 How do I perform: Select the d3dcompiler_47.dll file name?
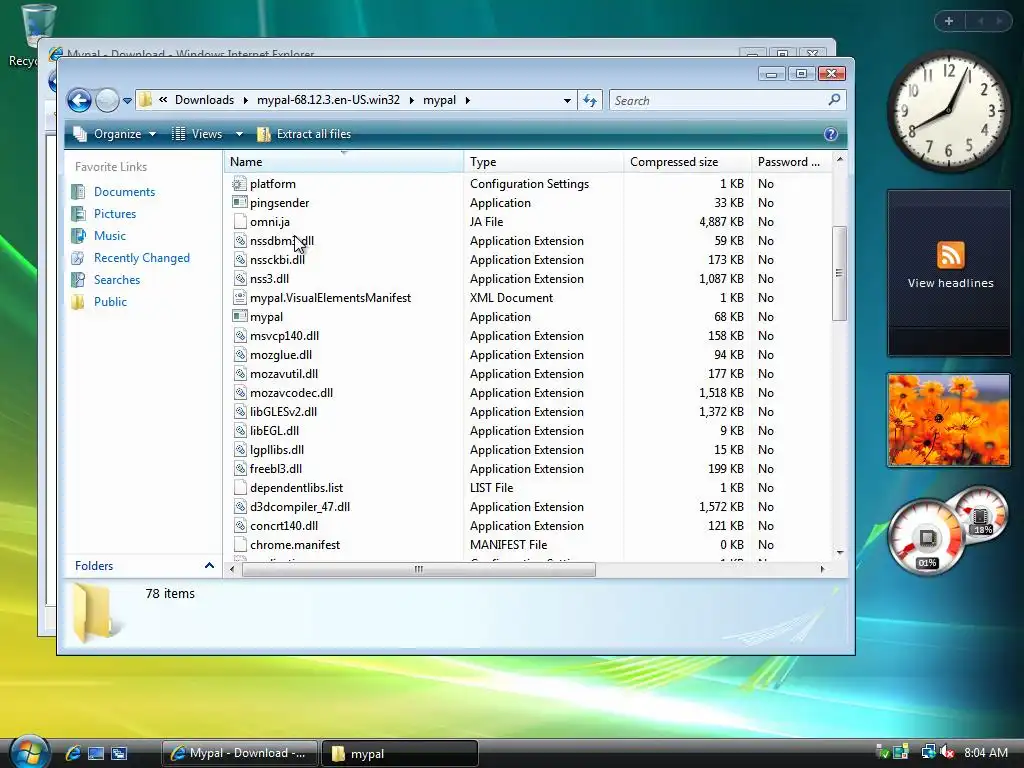(x=300, y=507)
